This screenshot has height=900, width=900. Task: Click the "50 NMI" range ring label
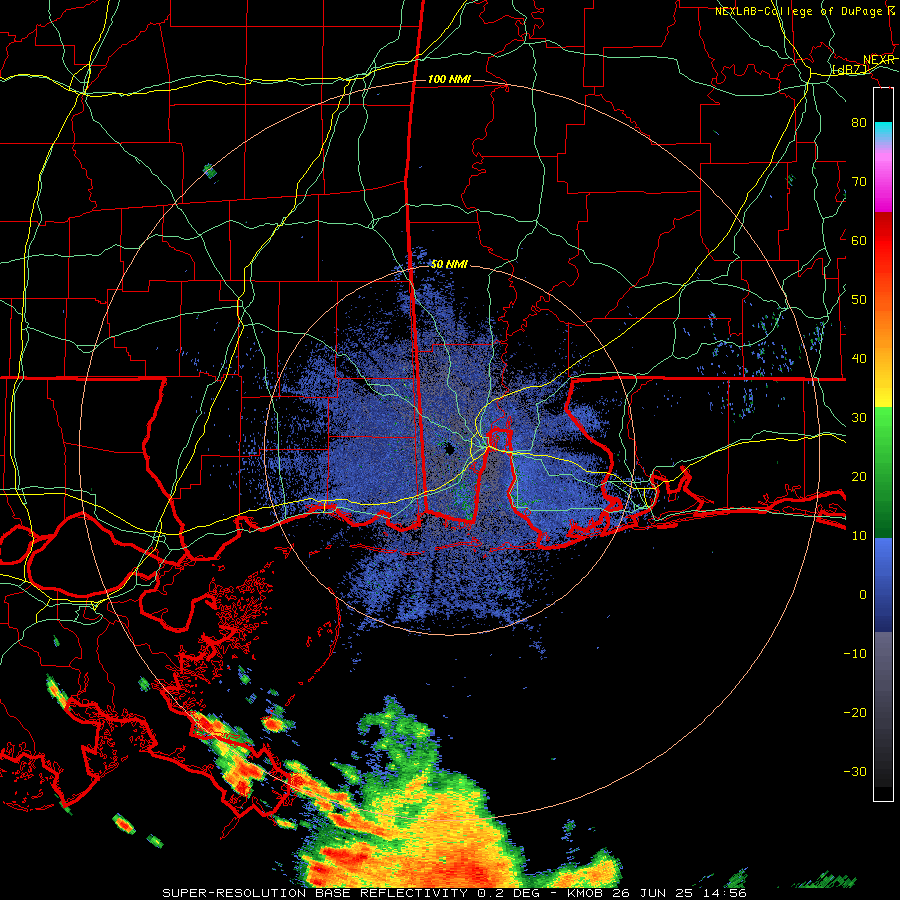449,264
